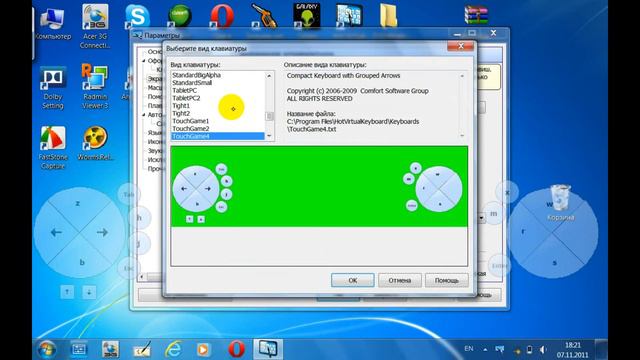The width and height of the screenshot is (640, 360).
Task: Tap the 's' key on the right gamepad
Action: (554, 263)
